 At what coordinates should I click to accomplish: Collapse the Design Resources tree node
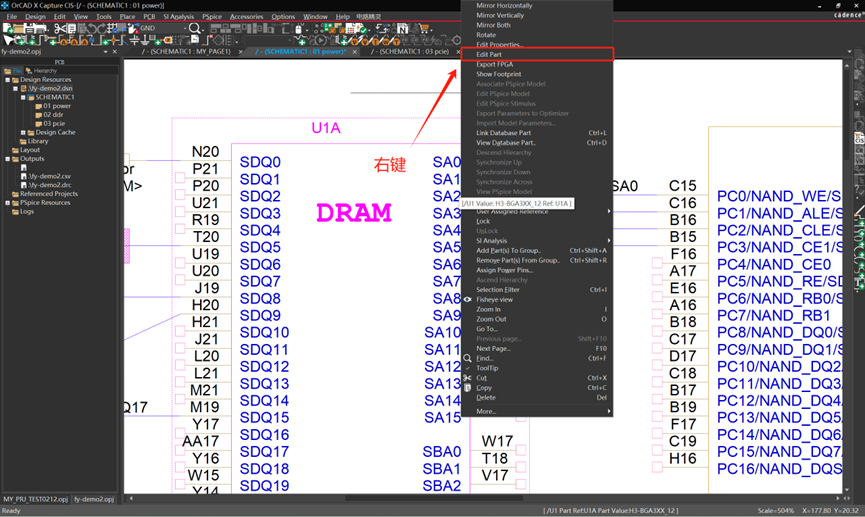pos(8,79)
